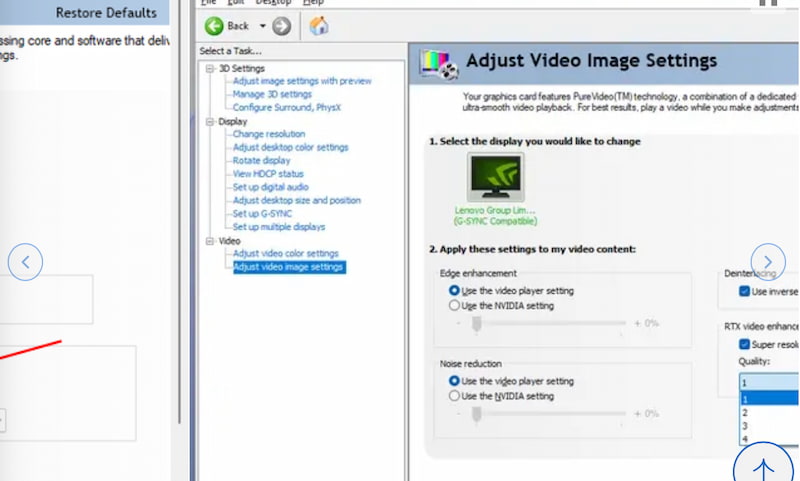Click the green Back arrow icon
The height and width of the screenshot is (481, 800).
[214, 26]
